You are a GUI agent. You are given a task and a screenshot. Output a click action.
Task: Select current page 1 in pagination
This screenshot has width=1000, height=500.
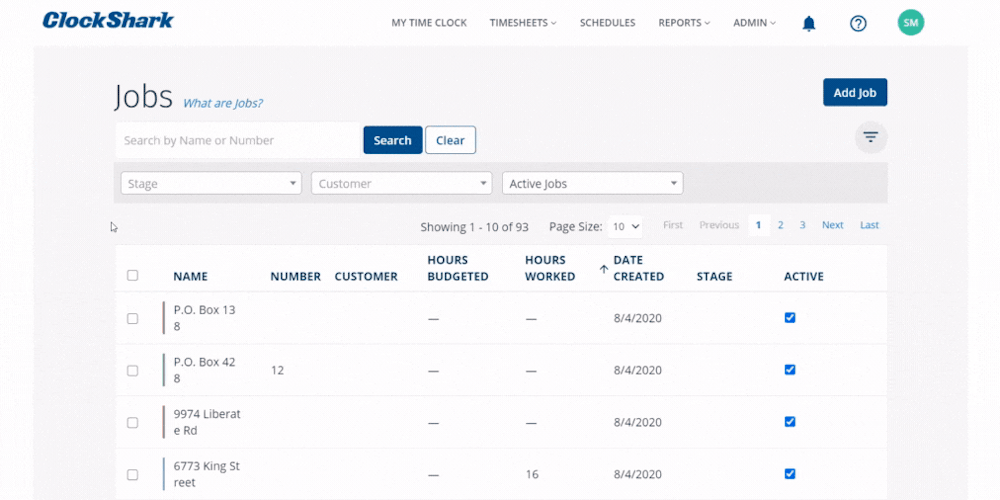[758, 225]
